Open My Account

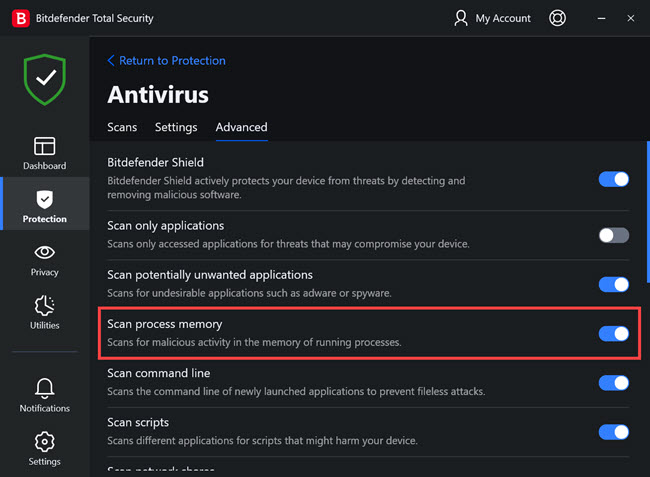(493, 18)
